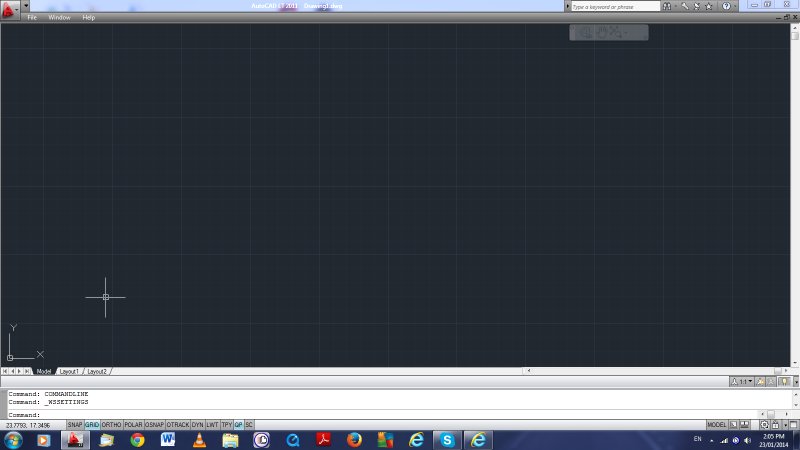Click the command window scroll down arrow
The image size is (800, 450).
796,405
